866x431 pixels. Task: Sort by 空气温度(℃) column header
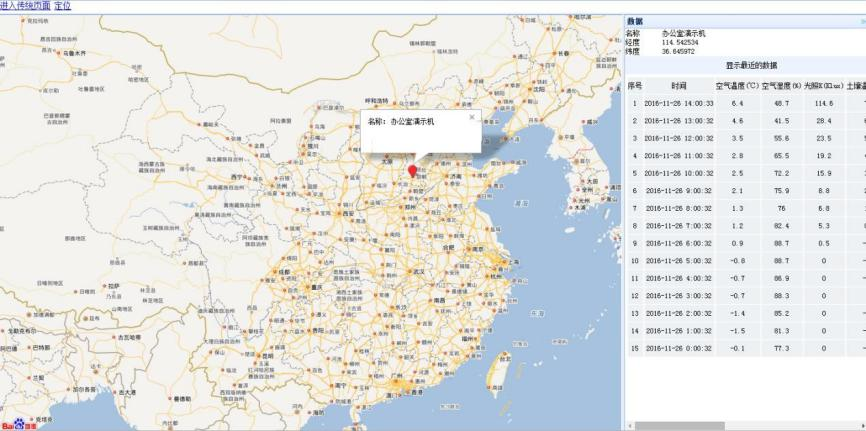tap(736, 86)
